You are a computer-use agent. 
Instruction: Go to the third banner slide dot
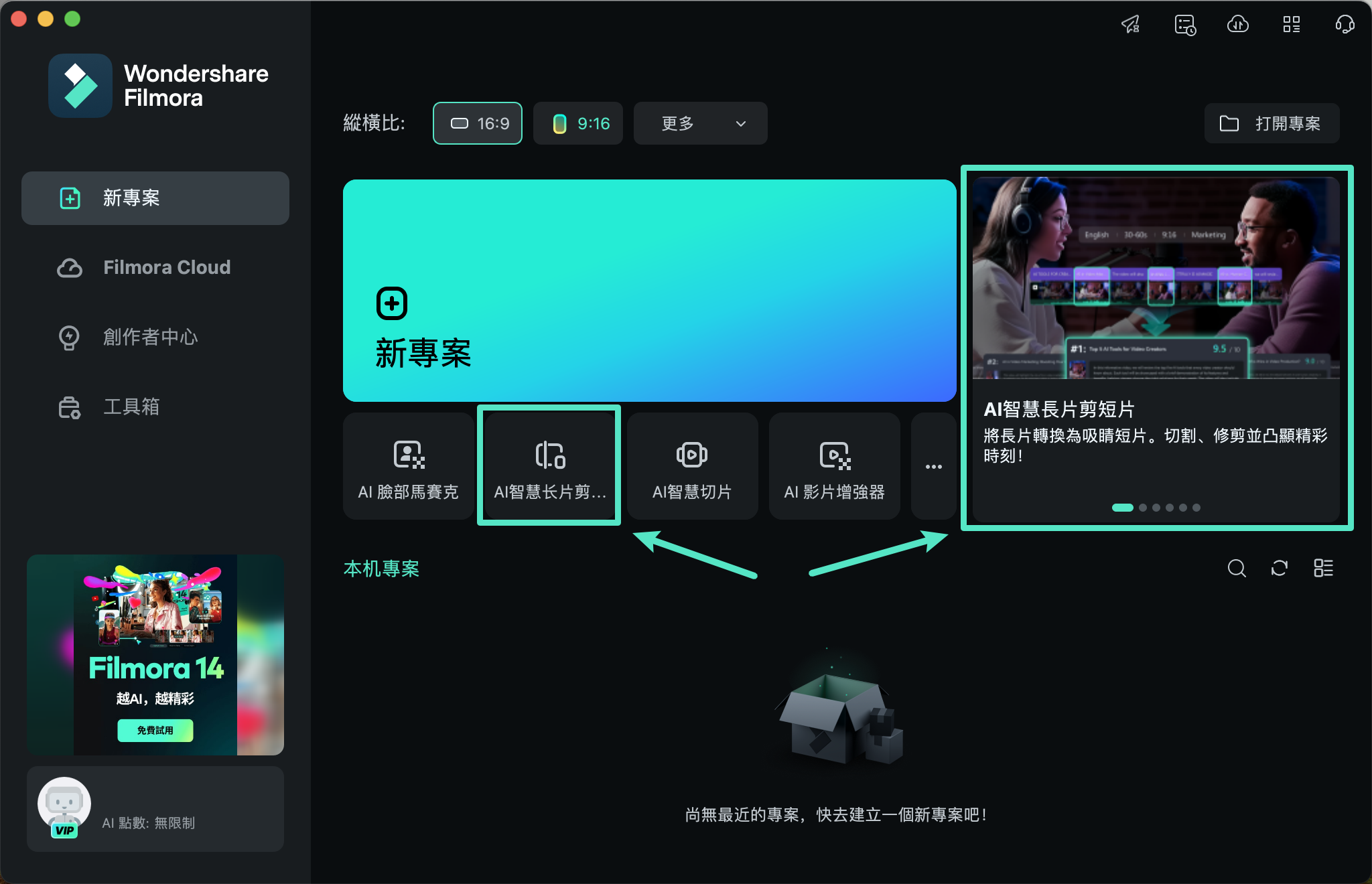(x=1156, y=508)
